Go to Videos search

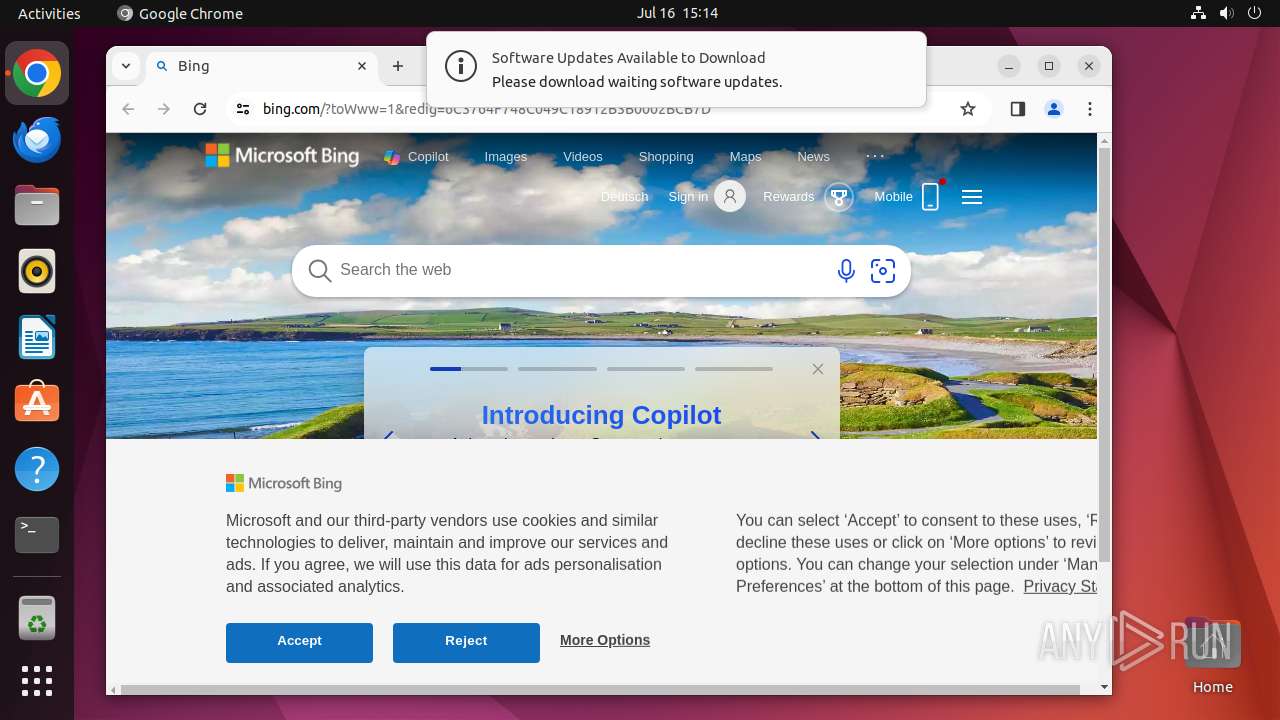583,157
